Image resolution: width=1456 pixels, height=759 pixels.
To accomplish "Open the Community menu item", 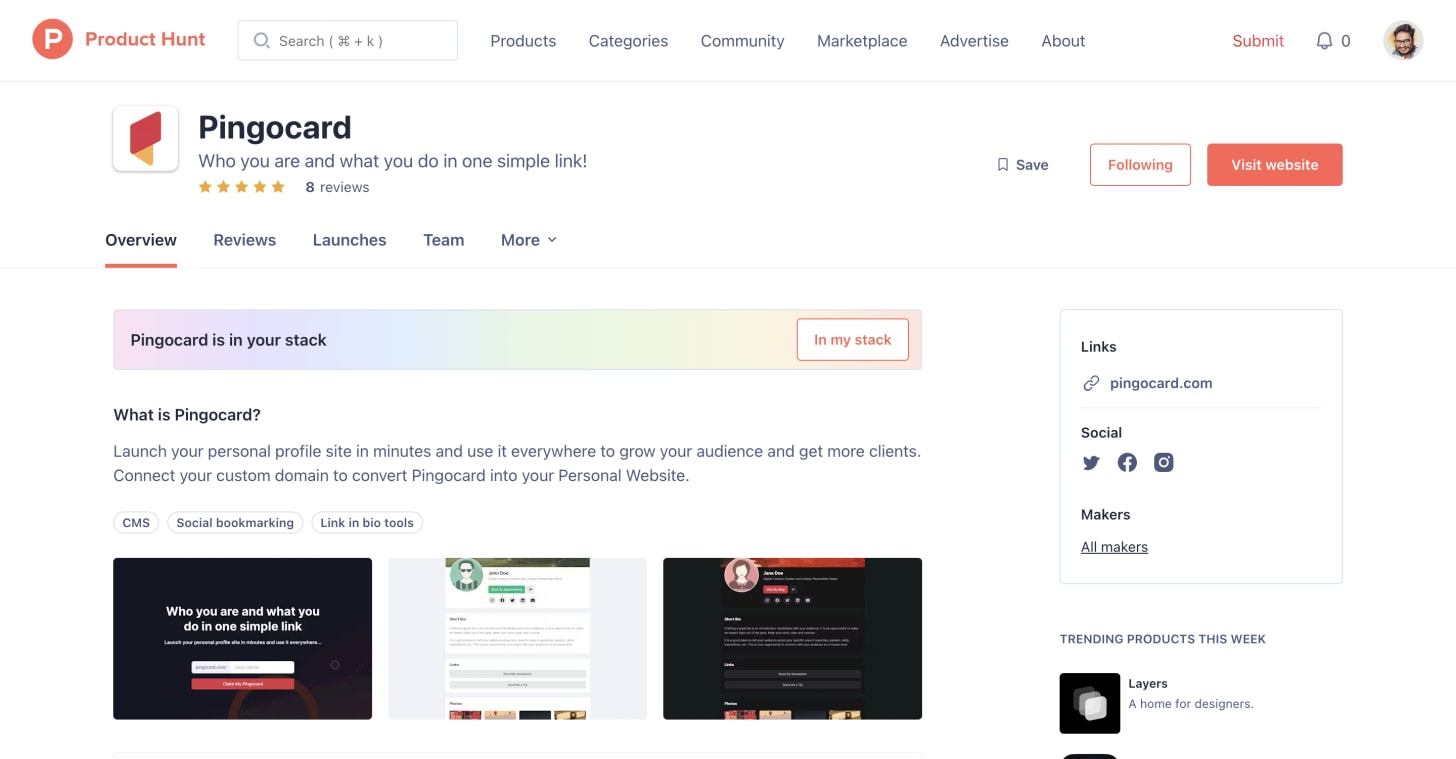I will tap(741, 41).
